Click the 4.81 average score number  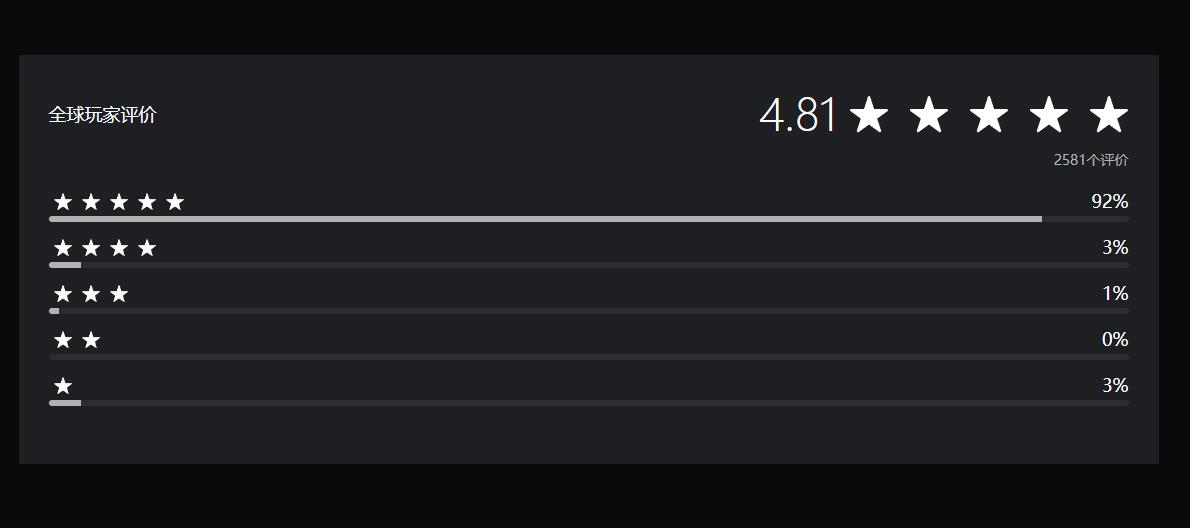point(797,115)
